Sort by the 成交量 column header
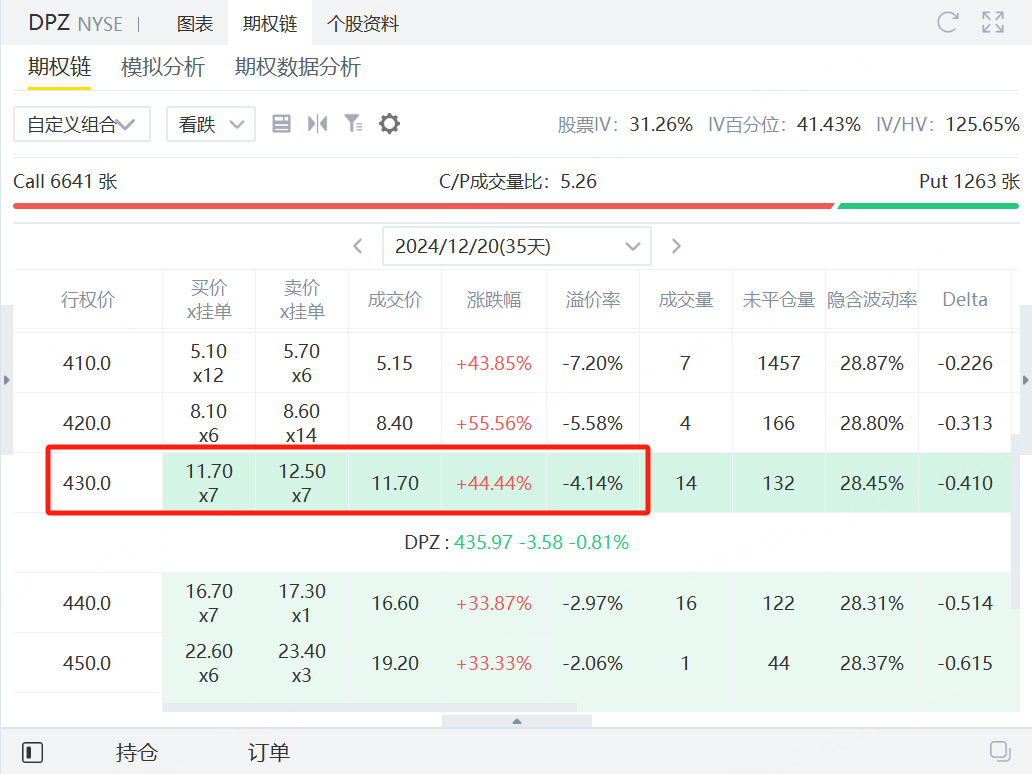Viewport: 1032px width, 774px height. (x=686, y=299)
